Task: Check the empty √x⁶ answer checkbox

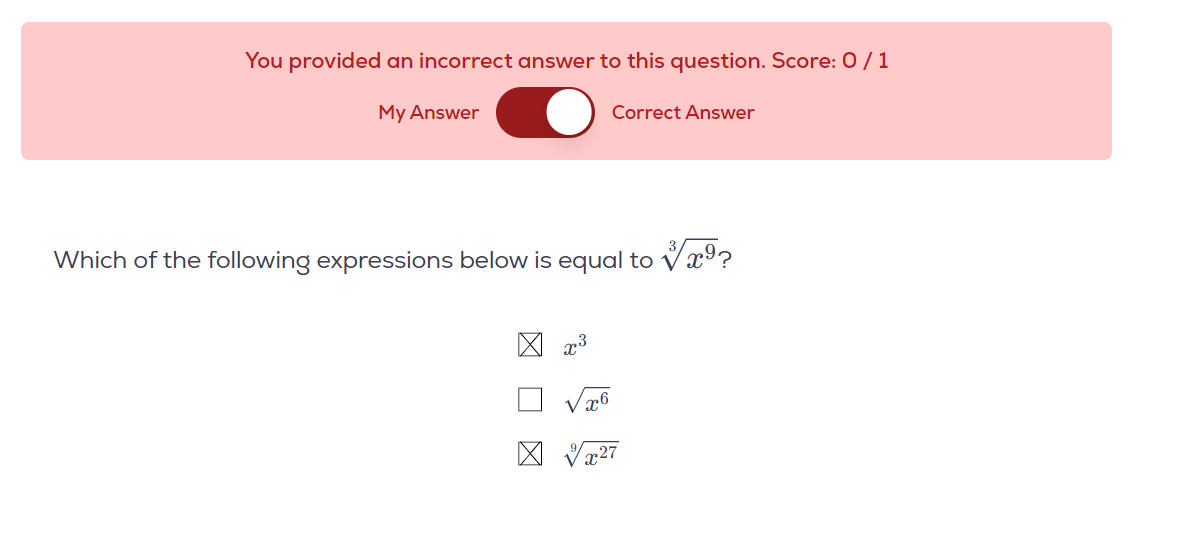Action: point(530,401)
